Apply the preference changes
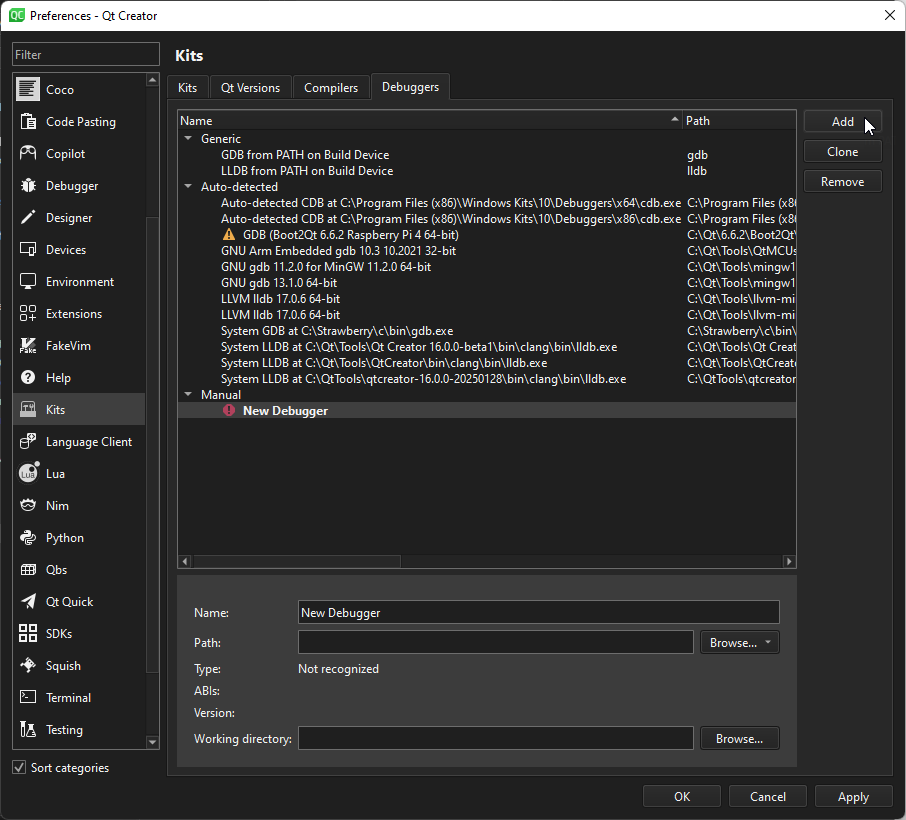This screenshot has height=820, width=906. click(x=853, y=796)
